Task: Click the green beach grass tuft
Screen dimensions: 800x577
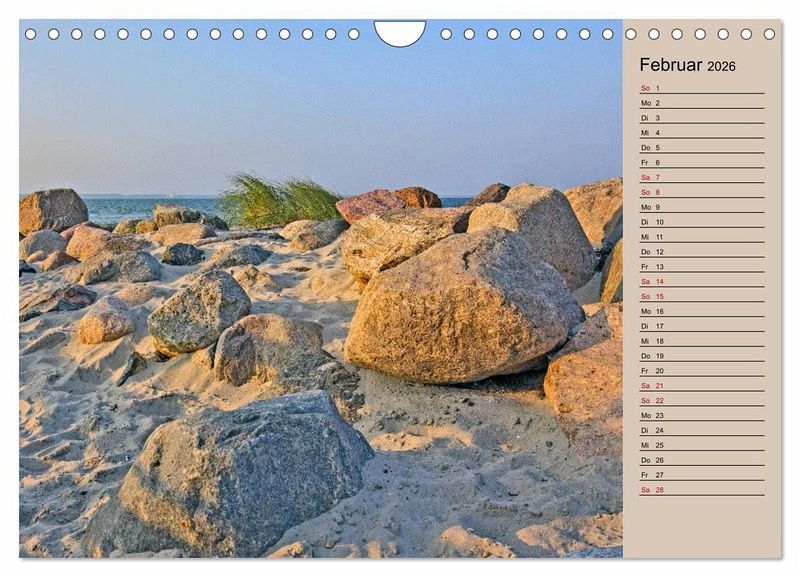Action: click(x=279, y=202)
